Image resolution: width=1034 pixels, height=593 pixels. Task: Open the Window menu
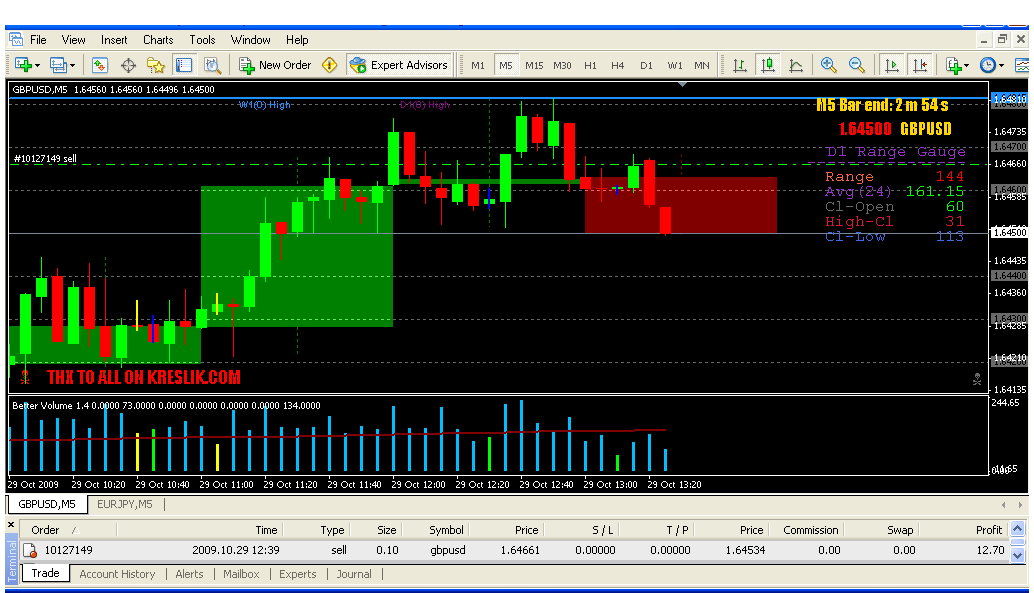tap(251, 40)
